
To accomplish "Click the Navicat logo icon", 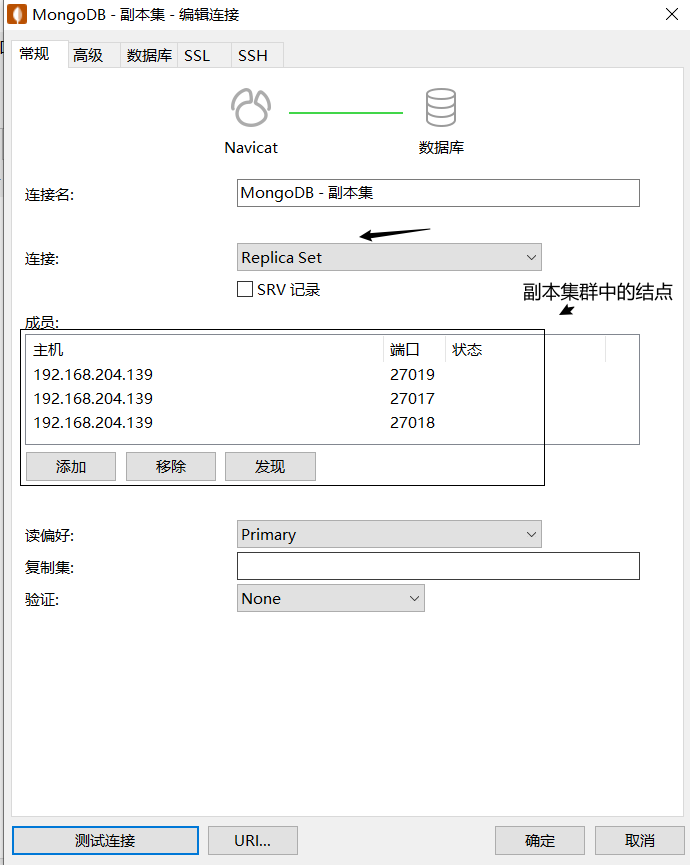I will point(251,108).
